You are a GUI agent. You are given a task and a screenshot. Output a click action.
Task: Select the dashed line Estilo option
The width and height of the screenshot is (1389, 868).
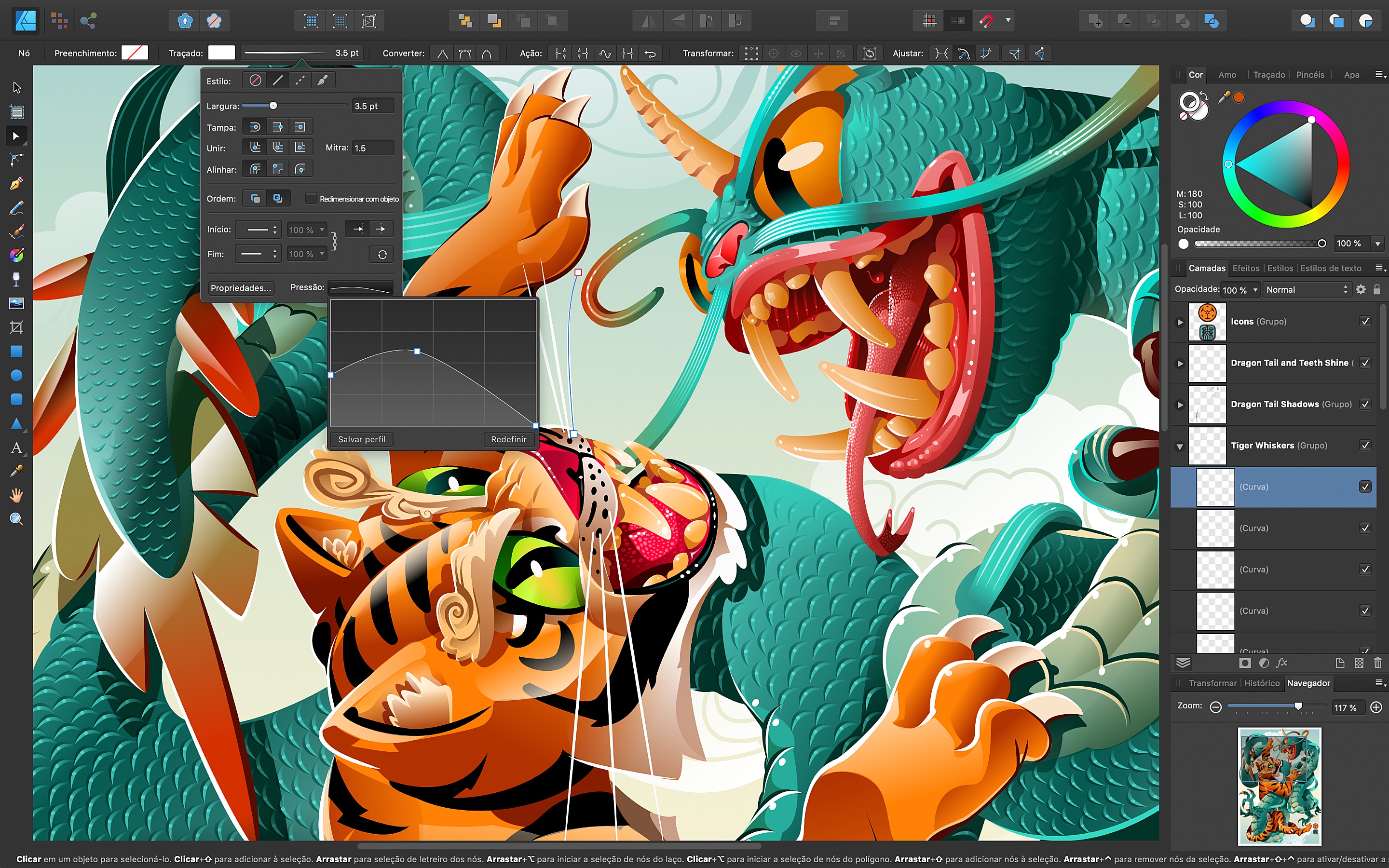pos(300,81)
